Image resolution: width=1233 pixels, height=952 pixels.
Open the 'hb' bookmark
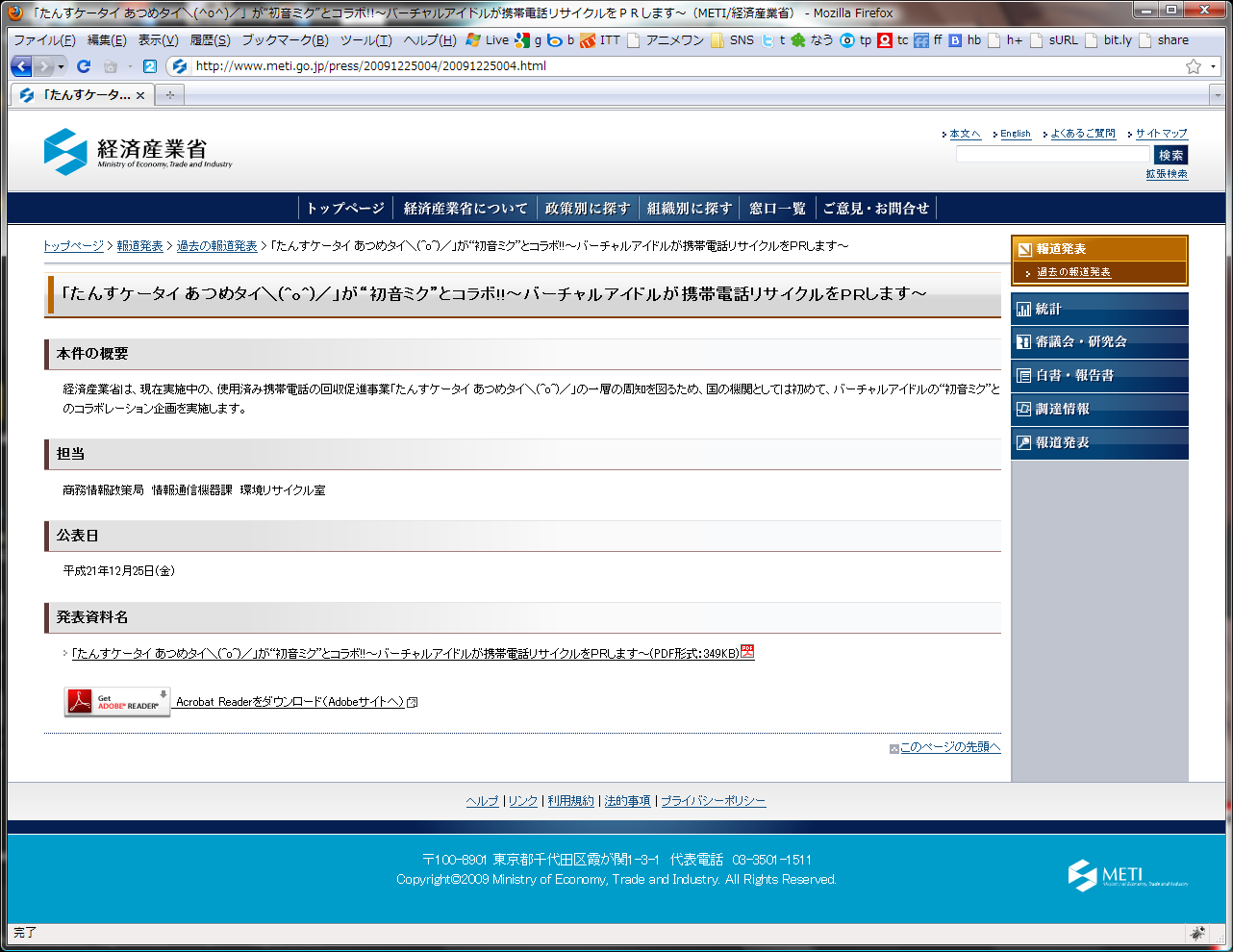coord(966,40)
